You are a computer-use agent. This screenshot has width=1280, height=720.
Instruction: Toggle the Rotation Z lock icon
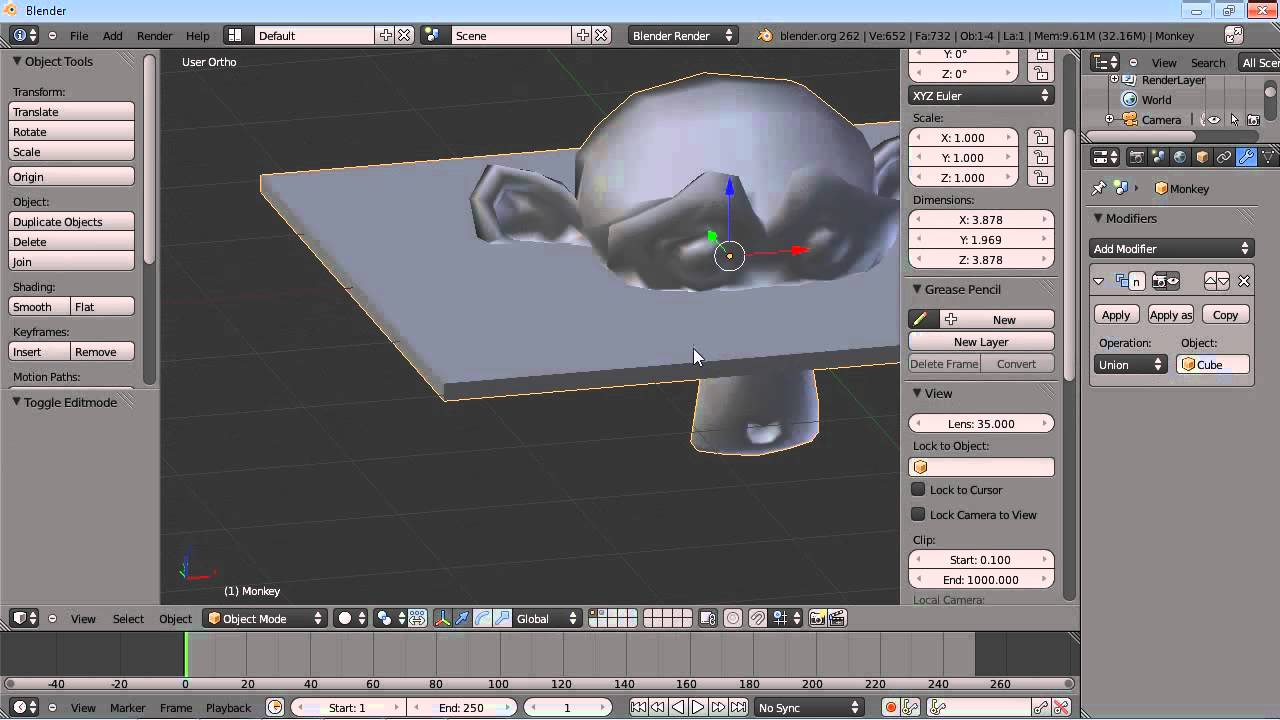pos(1041,74)
